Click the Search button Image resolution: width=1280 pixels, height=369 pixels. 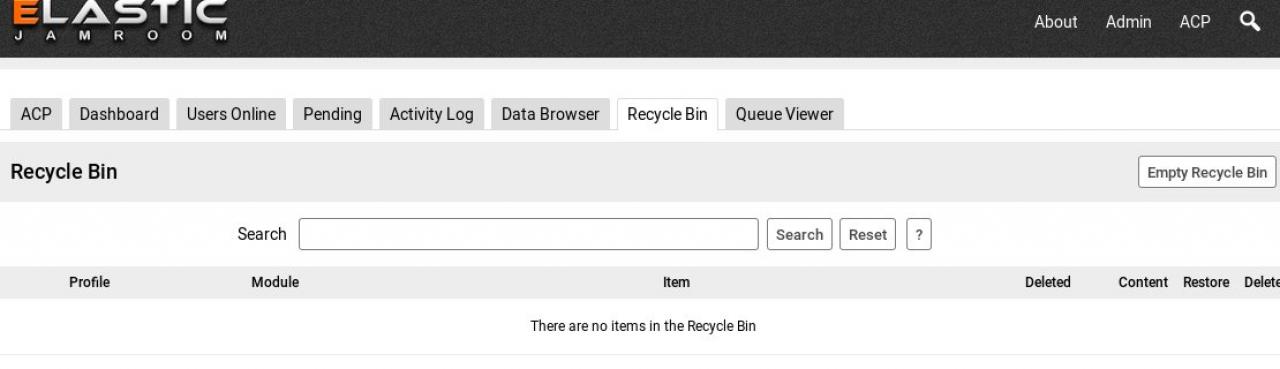pos(799,234)
